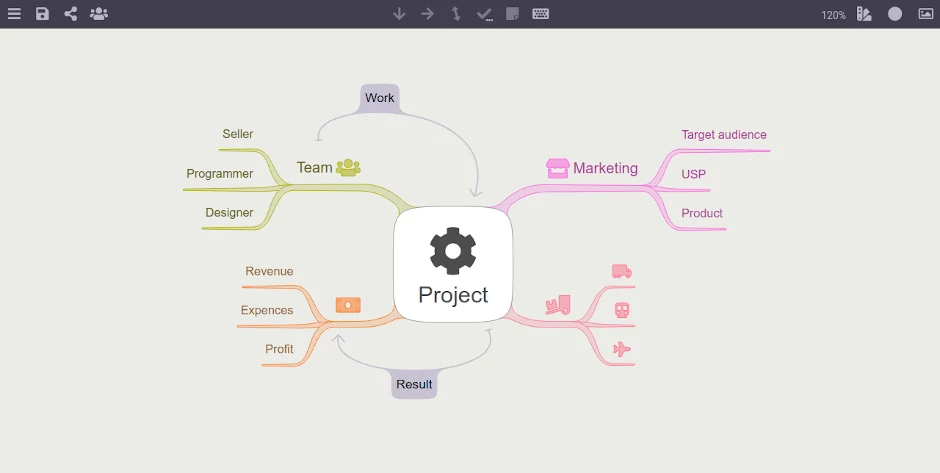Select the Programmer node
This screenshot has width=940, height=473.
219,173
